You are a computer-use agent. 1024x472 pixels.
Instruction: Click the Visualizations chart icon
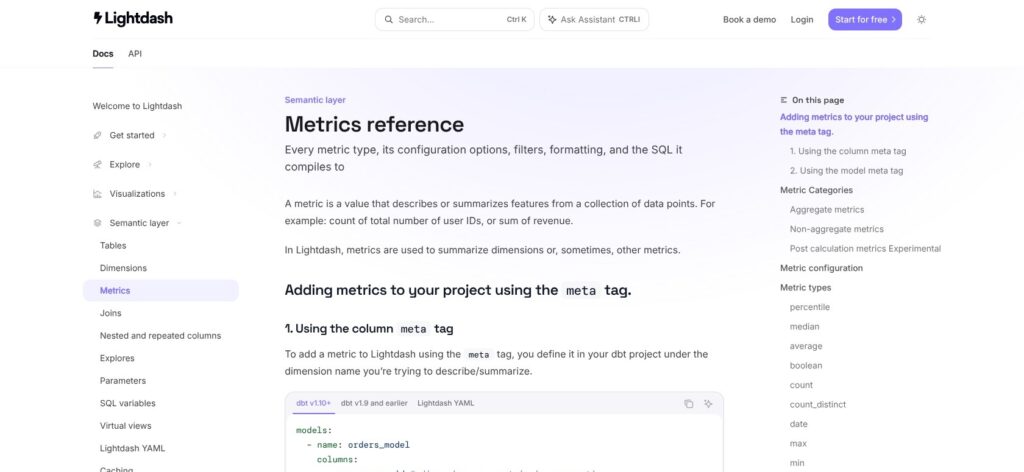(x=97, y=194)
